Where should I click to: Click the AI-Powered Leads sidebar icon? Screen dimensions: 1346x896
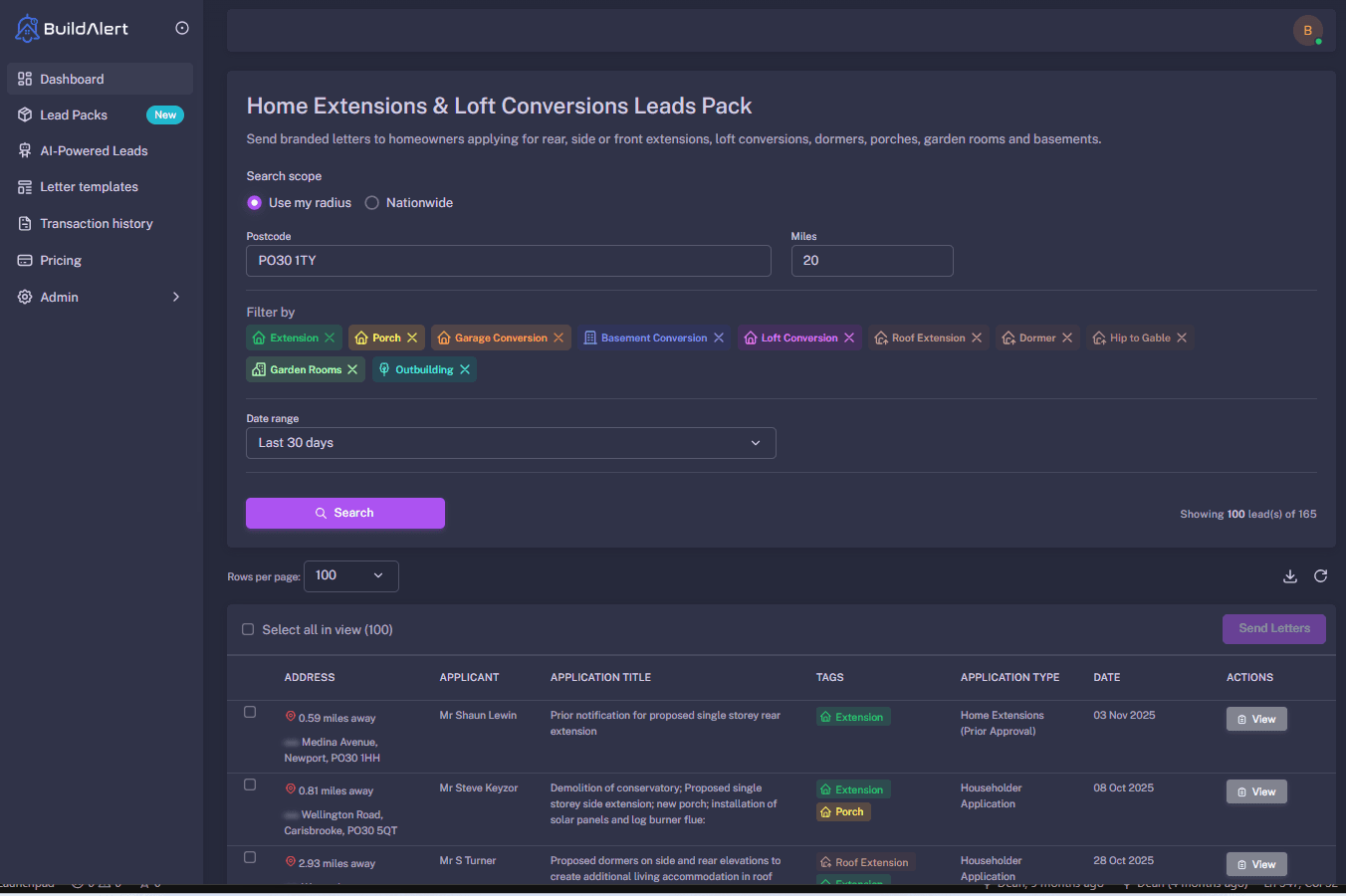(24, 150)
